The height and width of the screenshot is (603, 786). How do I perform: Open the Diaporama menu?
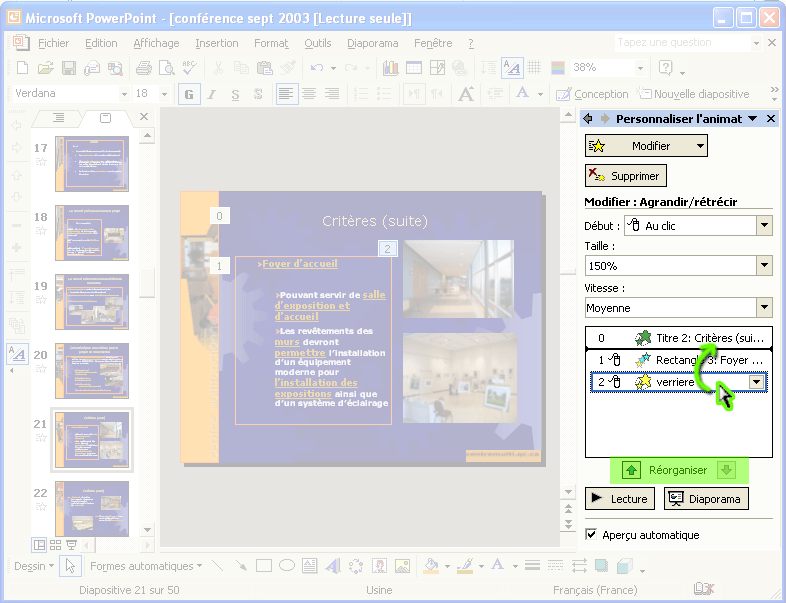click(372, 43)
